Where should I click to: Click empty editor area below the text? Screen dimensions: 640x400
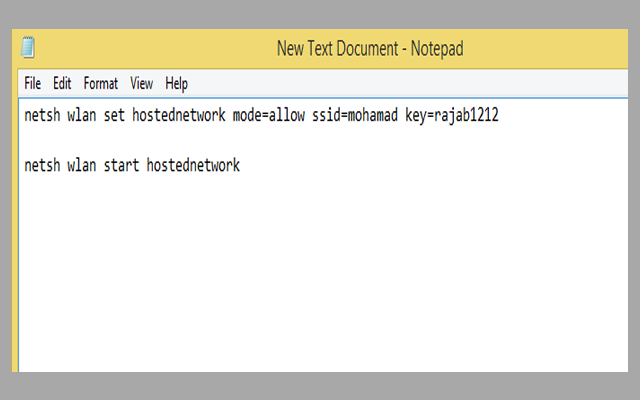[320, 280]
